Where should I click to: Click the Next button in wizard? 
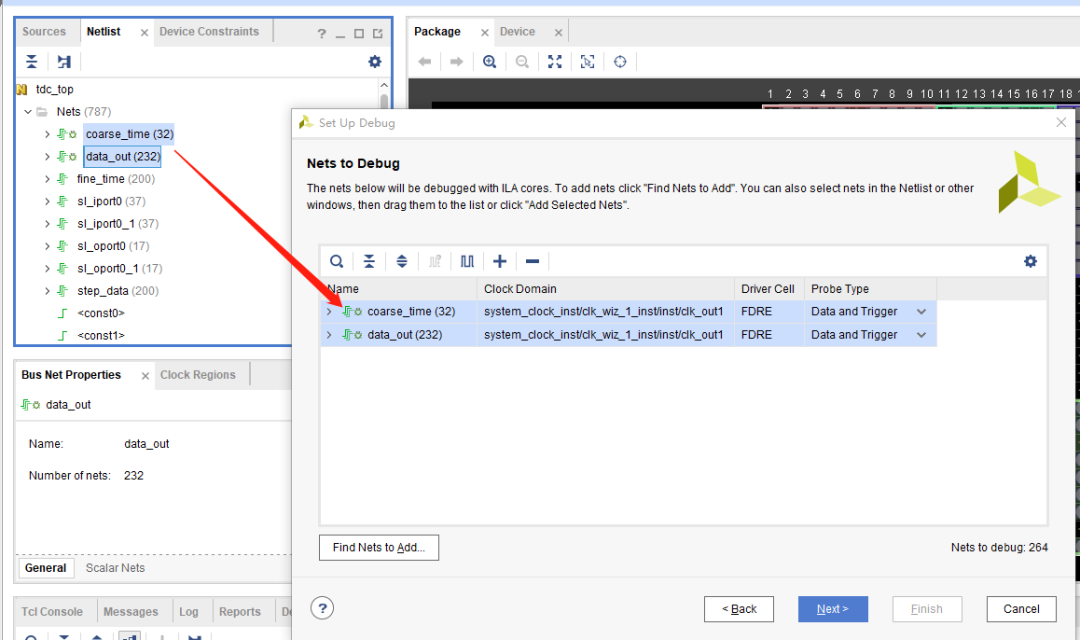pos(832,609)
